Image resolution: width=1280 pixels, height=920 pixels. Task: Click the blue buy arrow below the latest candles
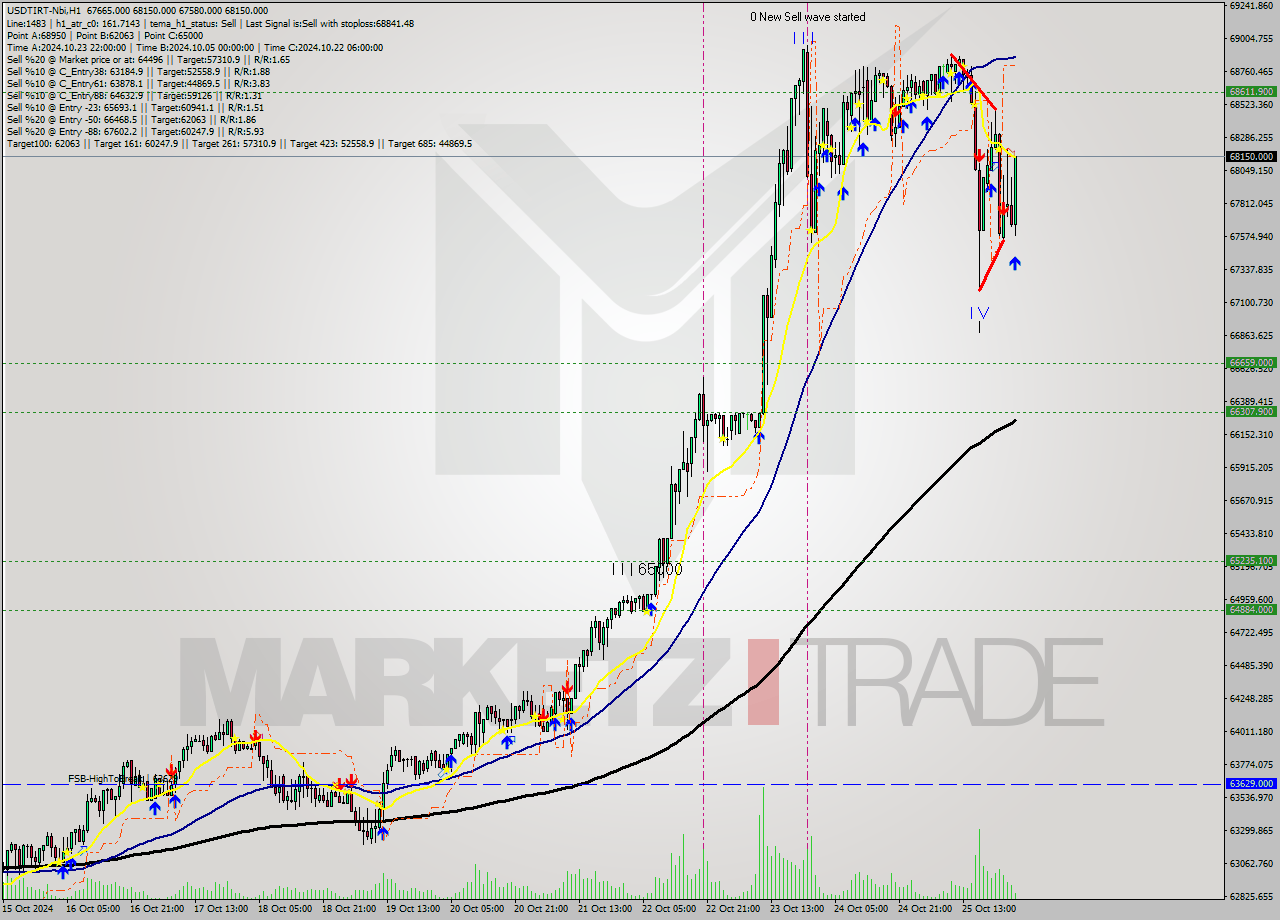point(1015,263)
